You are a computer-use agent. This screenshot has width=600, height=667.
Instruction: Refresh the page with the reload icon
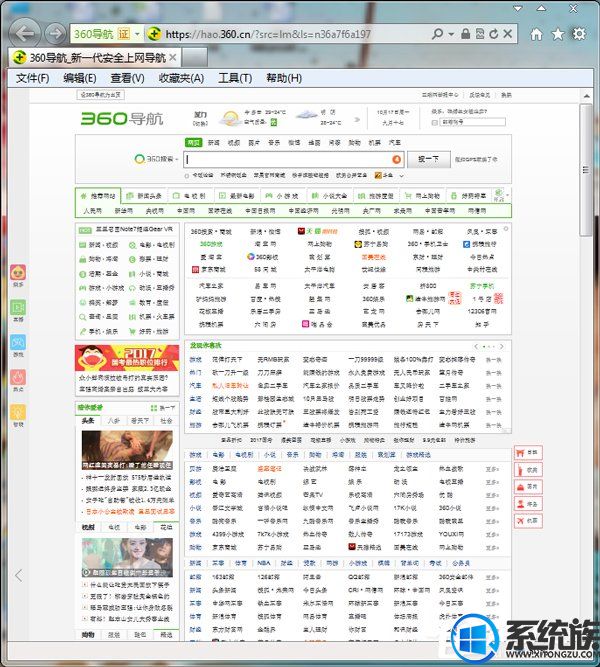point(494,34)
